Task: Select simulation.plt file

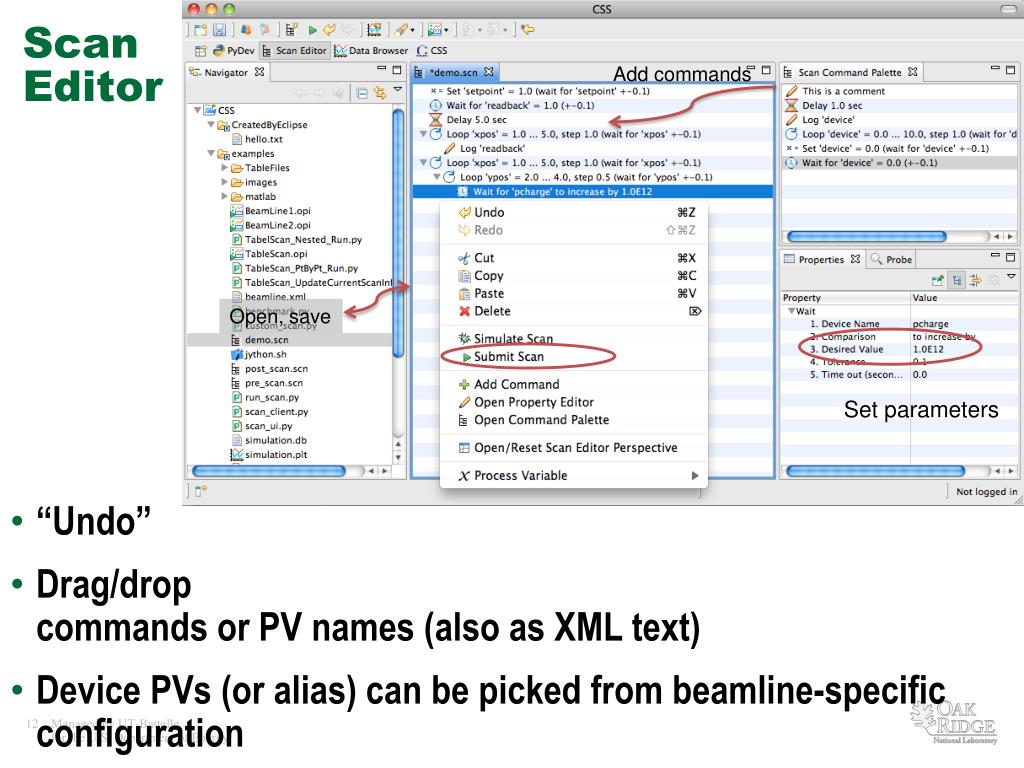Action: point(276,455)
